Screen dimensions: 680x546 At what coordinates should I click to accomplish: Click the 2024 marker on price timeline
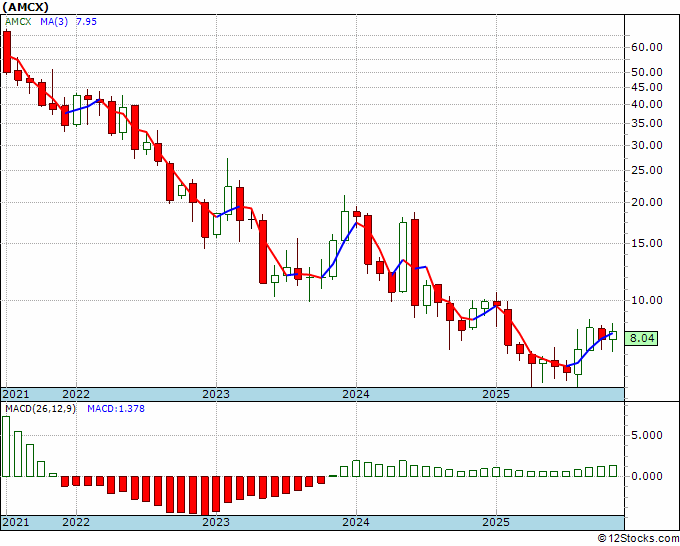[x=356, y=394]
